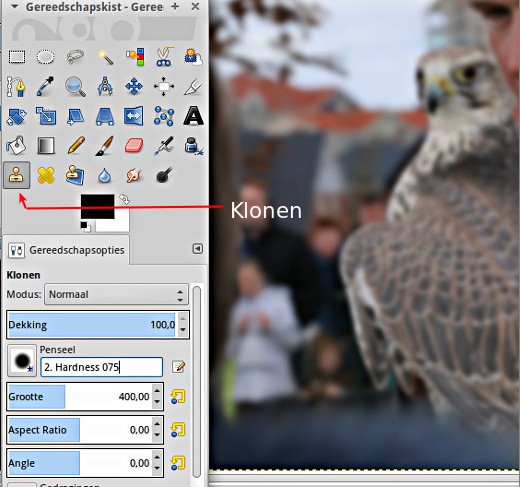
Task: Select the Clone stamp tool
Action: pos(17,175)
